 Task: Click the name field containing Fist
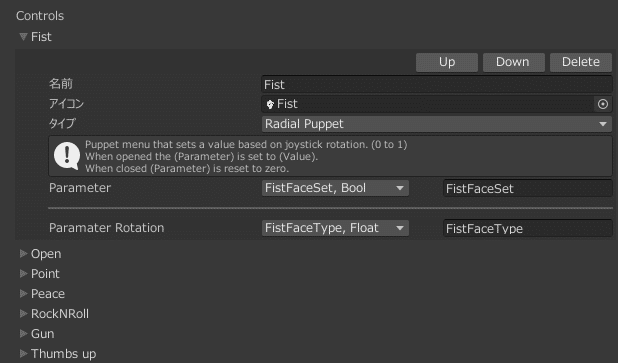click(436, 84)
